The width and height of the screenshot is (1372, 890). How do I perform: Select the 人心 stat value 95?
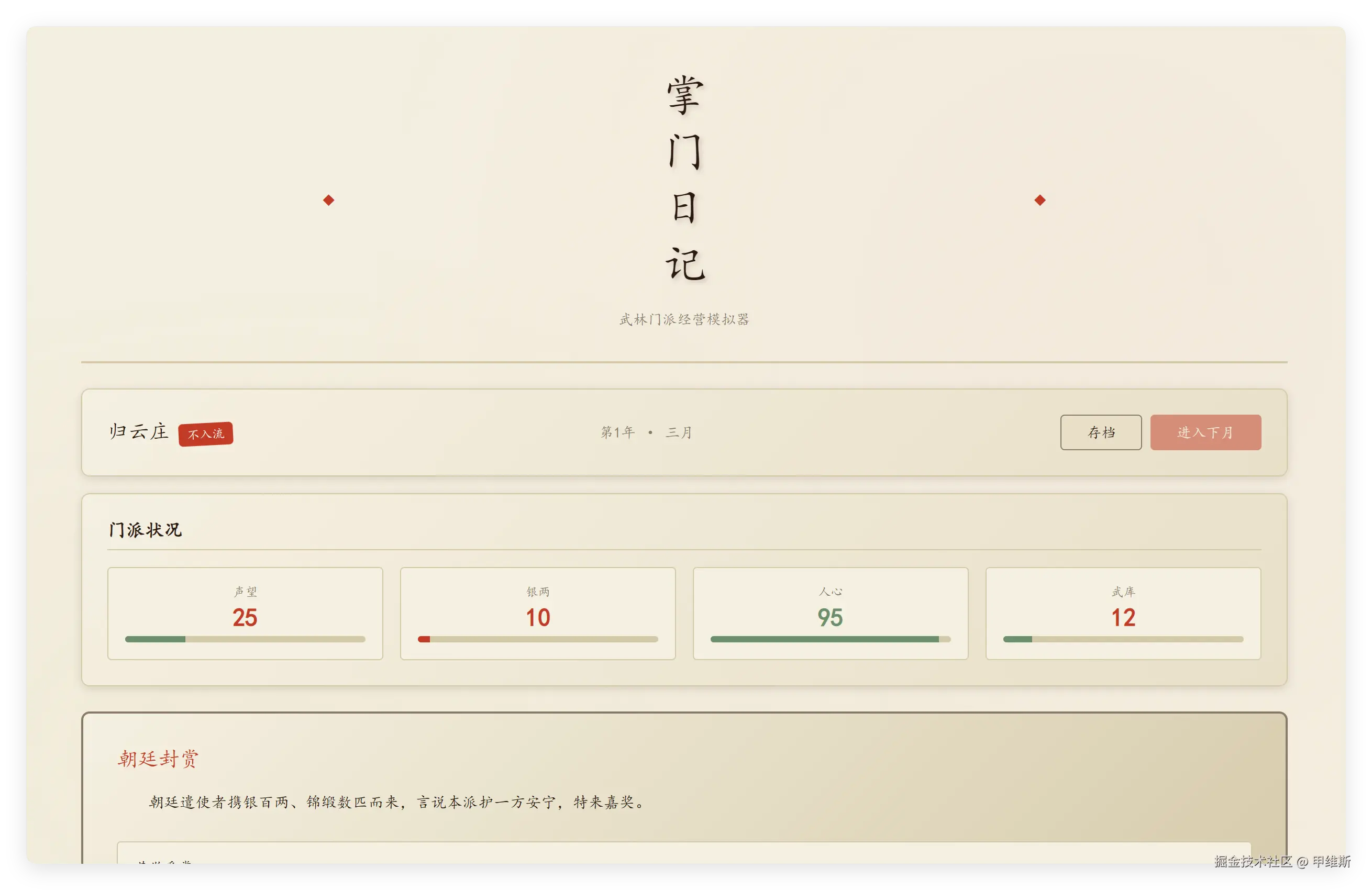[x=830, y=617]
